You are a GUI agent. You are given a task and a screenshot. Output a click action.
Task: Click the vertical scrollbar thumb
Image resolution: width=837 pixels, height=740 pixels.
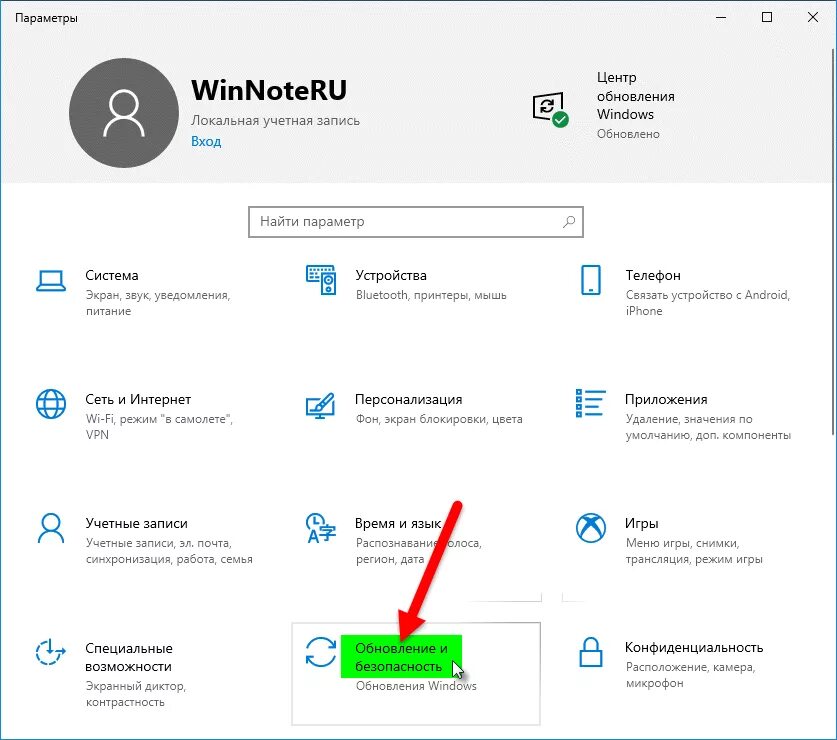pos(833,241)
